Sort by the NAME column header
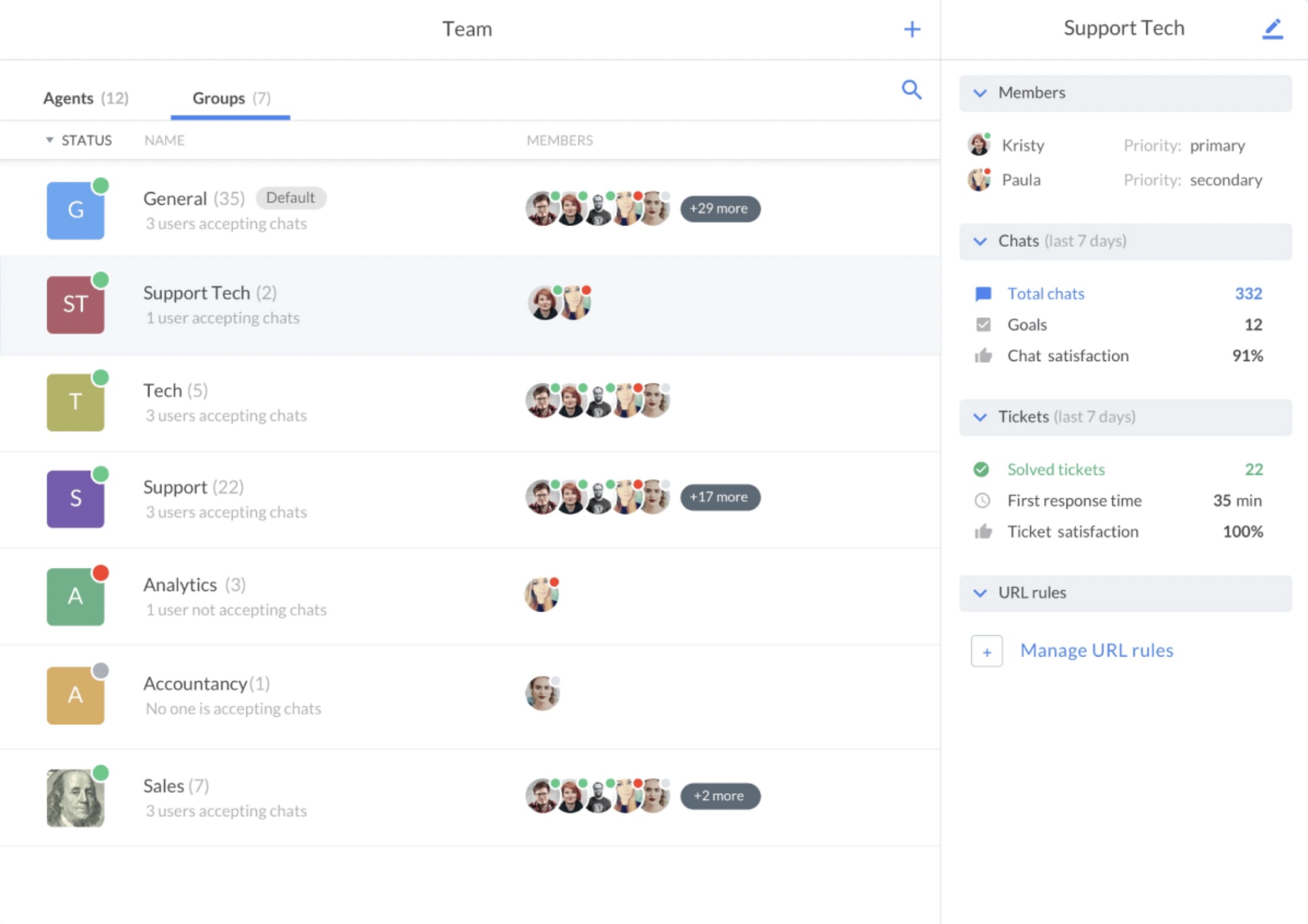This screenshot has width=1308, height=924. pos(164,140)
